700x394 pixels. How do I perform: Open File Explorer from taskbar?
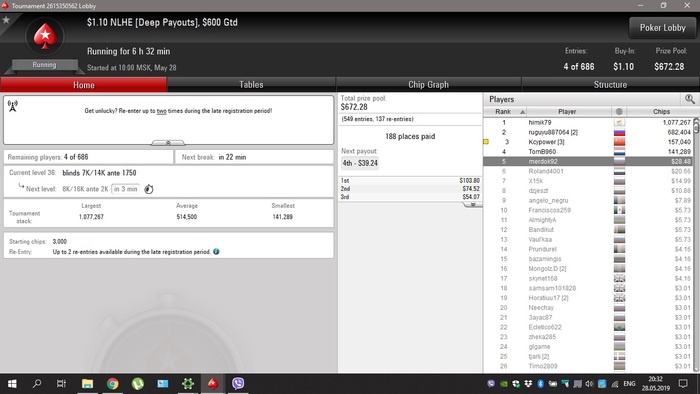(x=87, y=384)
